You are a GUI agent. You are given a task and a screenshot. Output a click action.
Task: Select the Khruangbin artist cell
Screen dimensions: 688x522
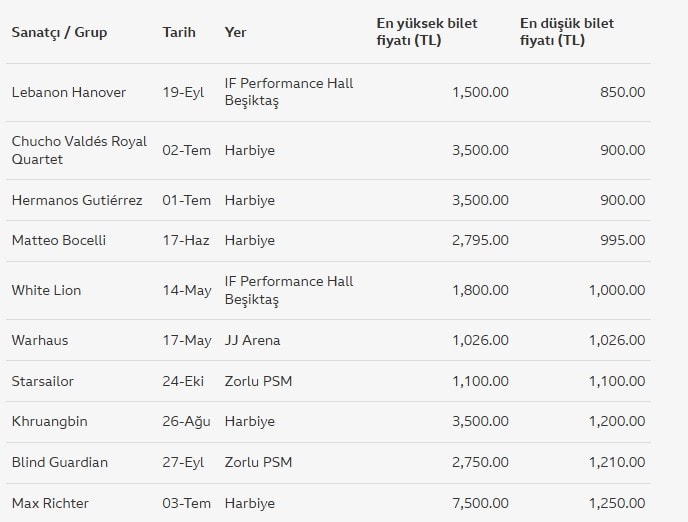pyautogui.click(x=49, y=421)
